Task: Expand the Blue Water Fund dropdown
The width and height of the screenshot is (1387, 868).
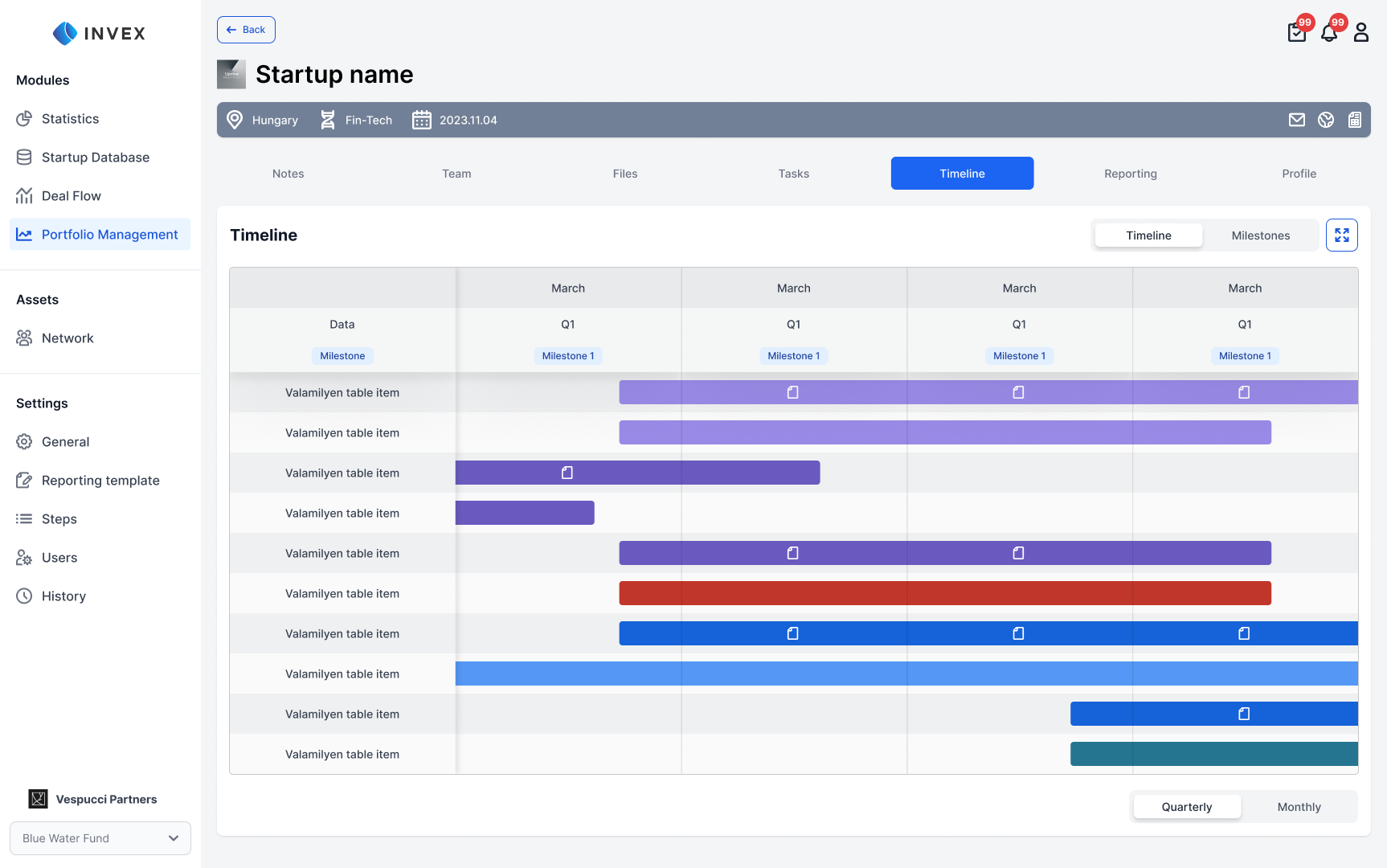Action: (x=100, y=838)
